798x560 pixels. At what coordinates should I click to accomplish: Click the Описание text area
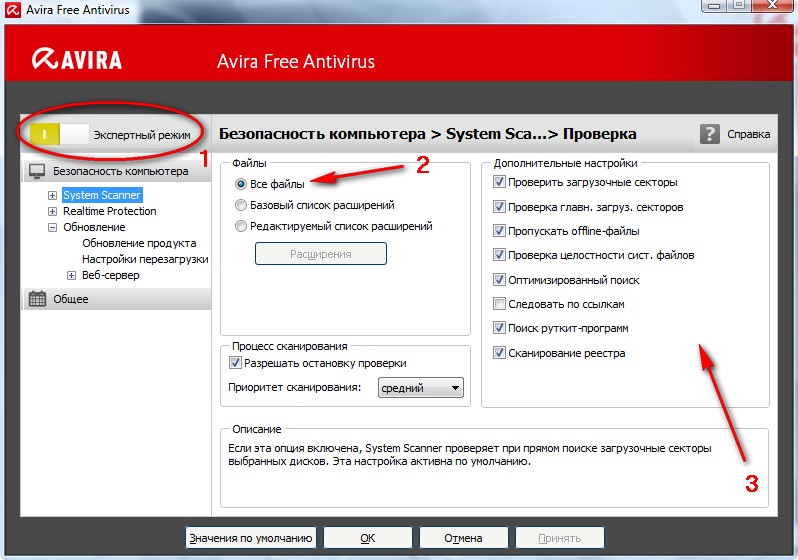(x=494, y=469)
